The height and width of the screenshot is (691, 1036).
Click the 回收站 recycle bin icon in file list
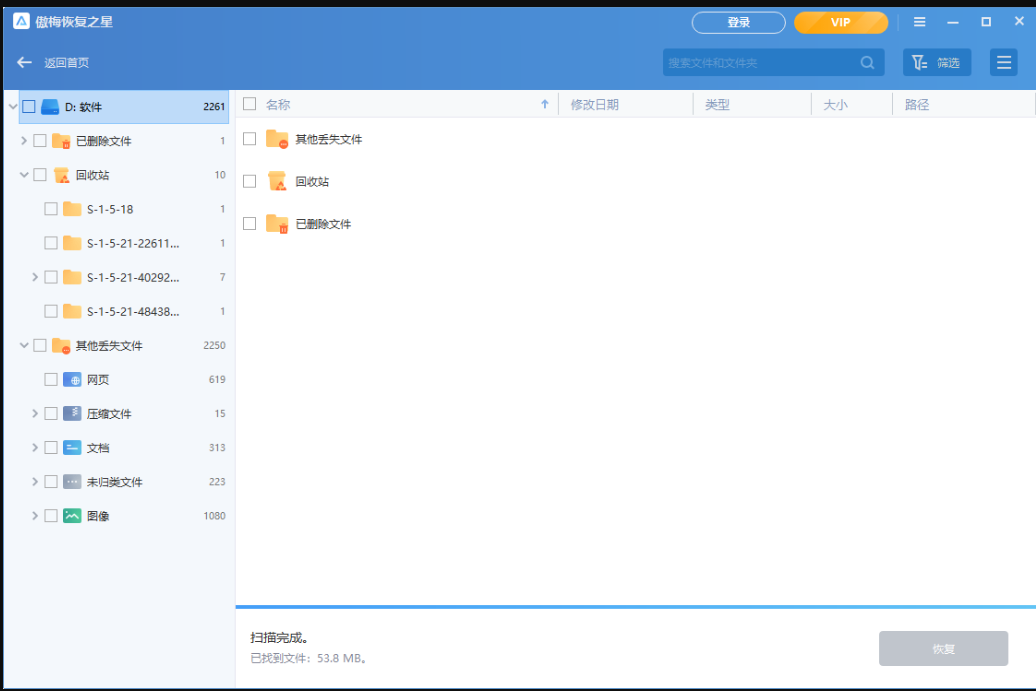coord(277,181)
